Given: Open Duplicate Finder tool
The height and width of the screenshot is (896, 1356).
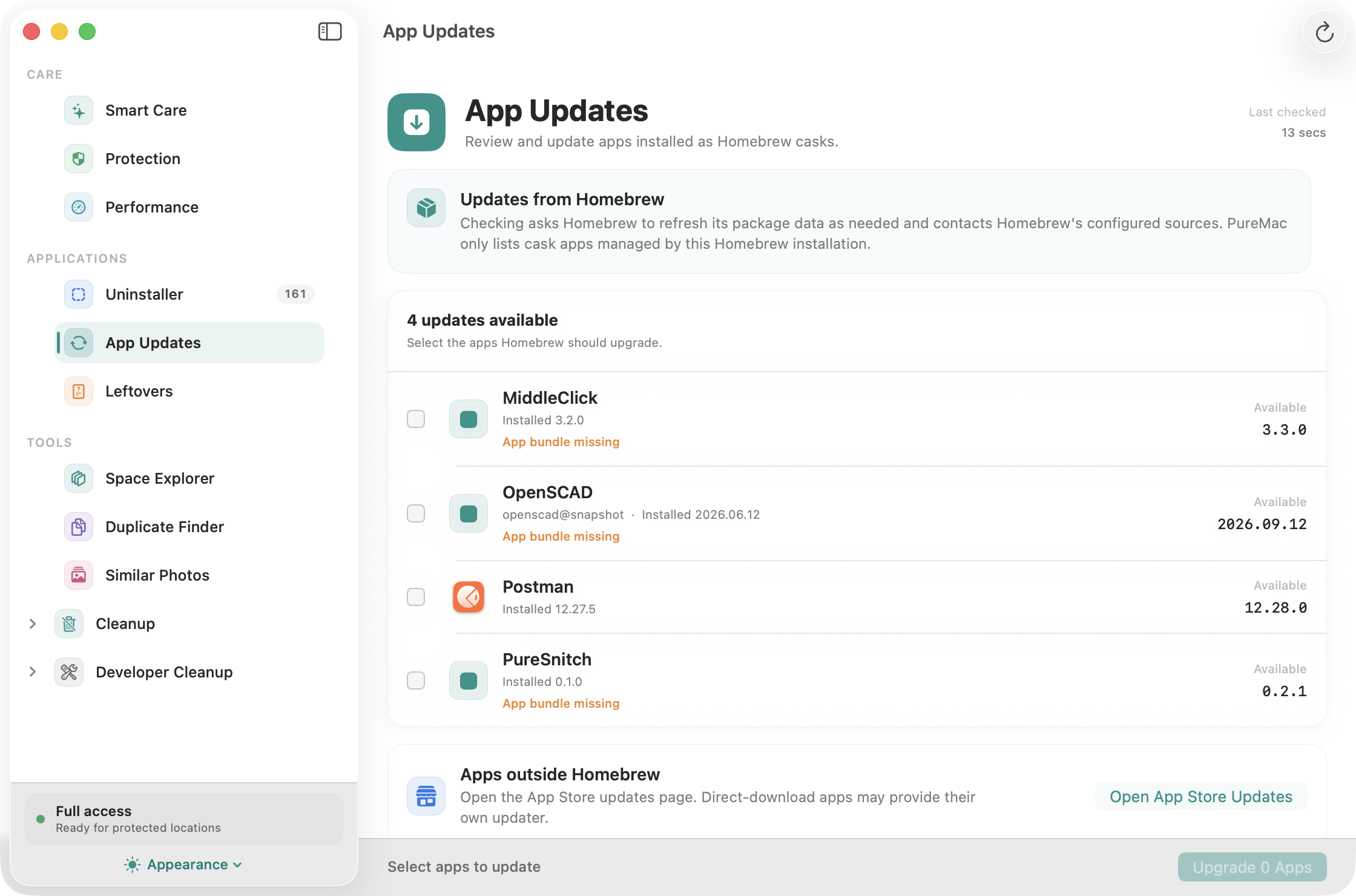Looking at the screenshot, I should [x=189, y=527].
